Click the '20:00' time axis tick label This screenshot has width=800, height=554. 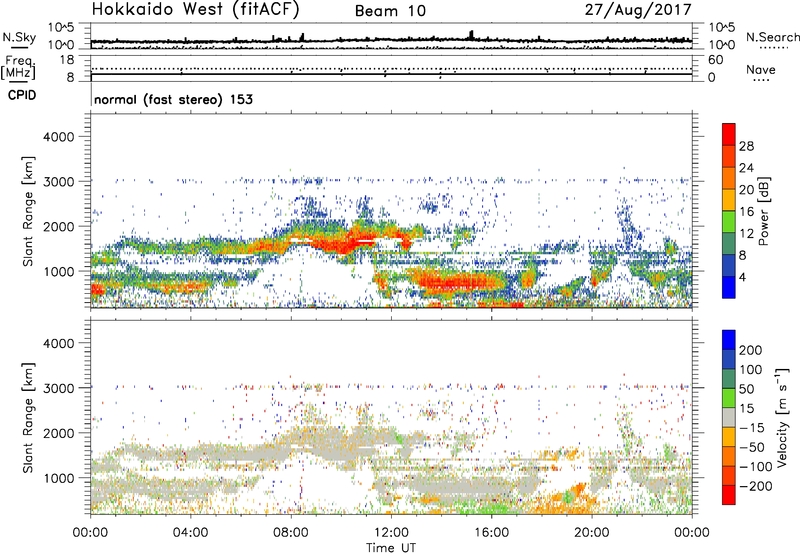coord(592,533)
